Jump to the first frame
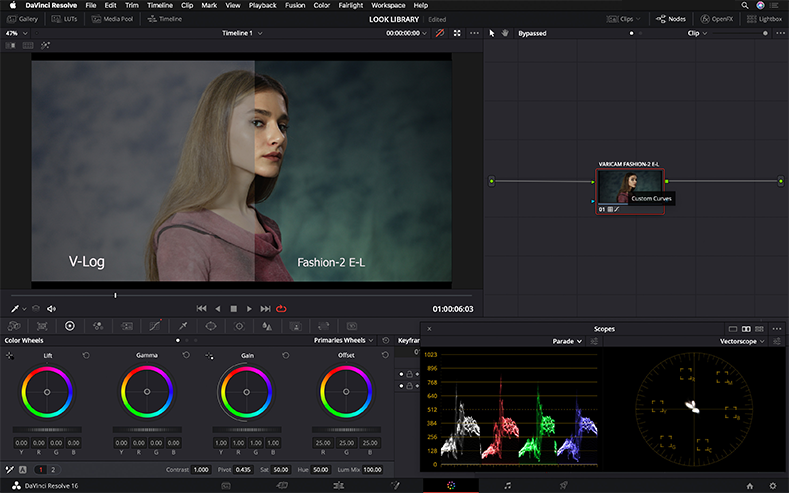 coord(201,309)
